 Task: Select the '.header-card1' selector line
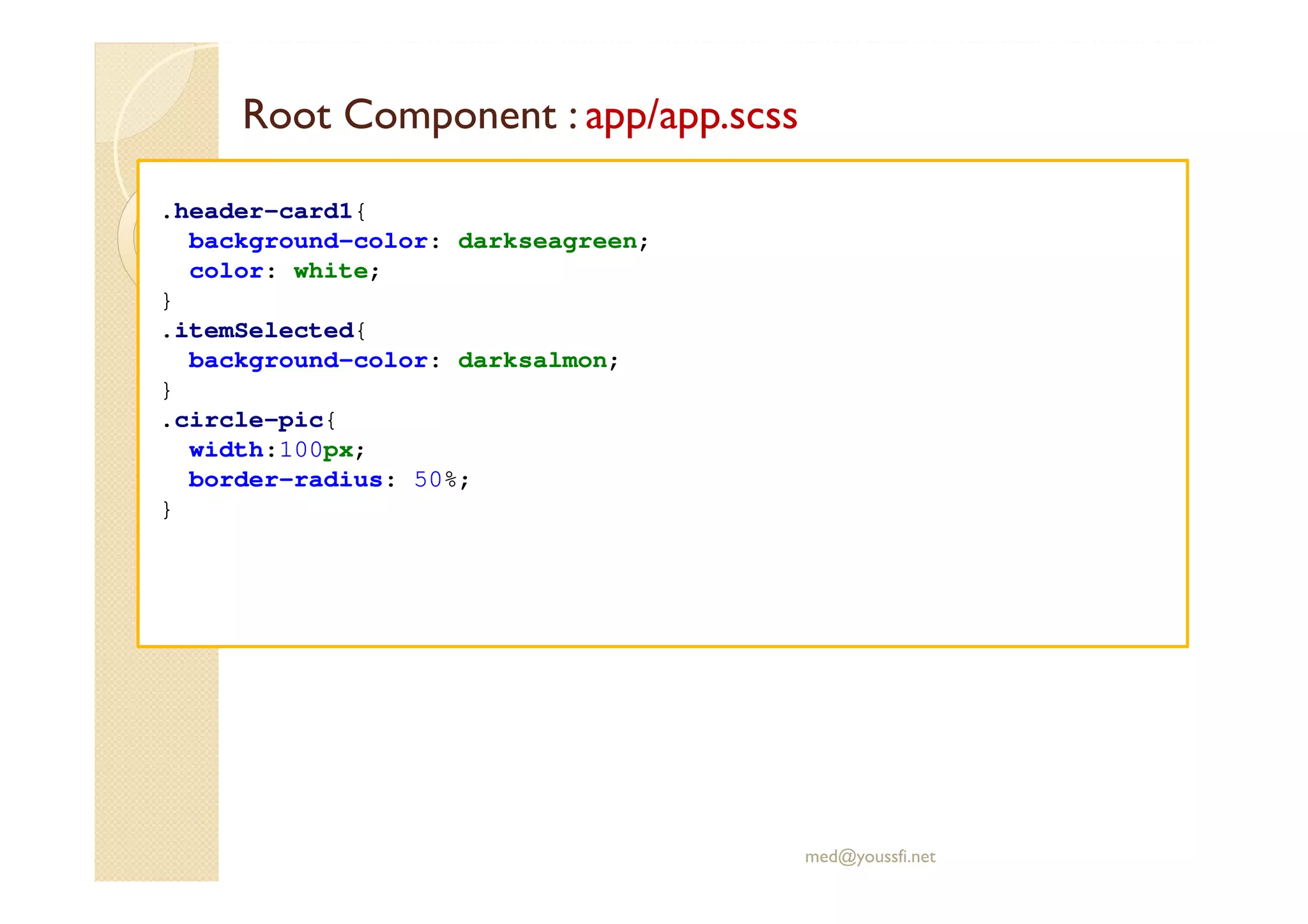[264, 211]
